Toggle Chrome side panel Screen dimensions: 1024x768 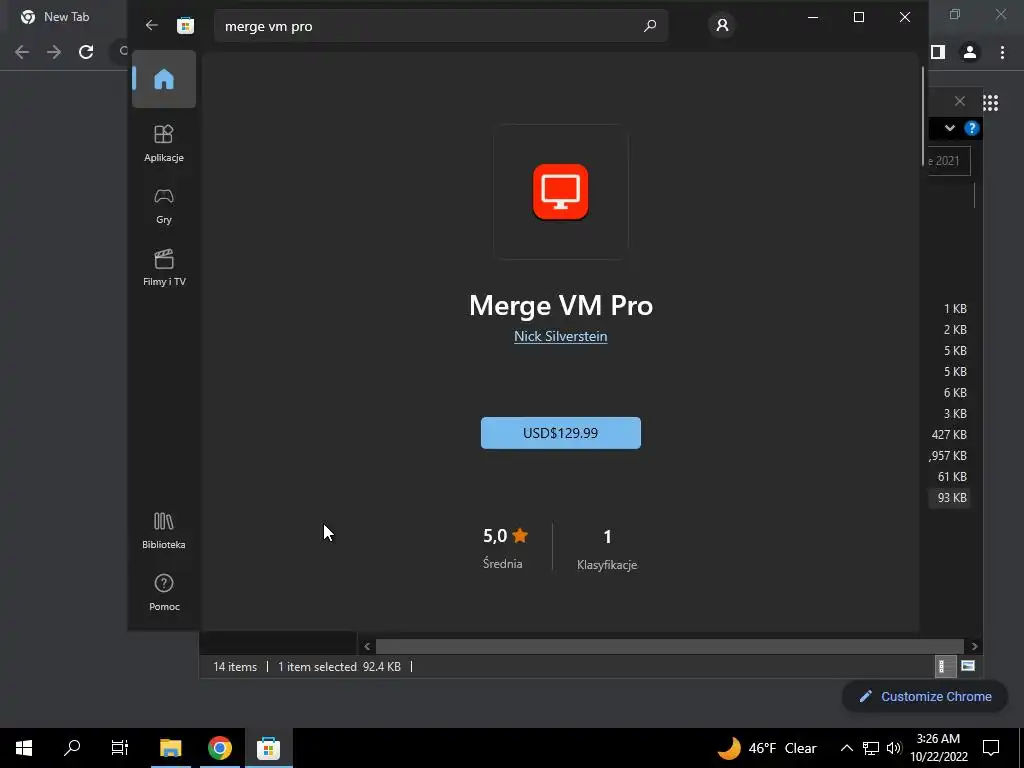tap(938, 52)
